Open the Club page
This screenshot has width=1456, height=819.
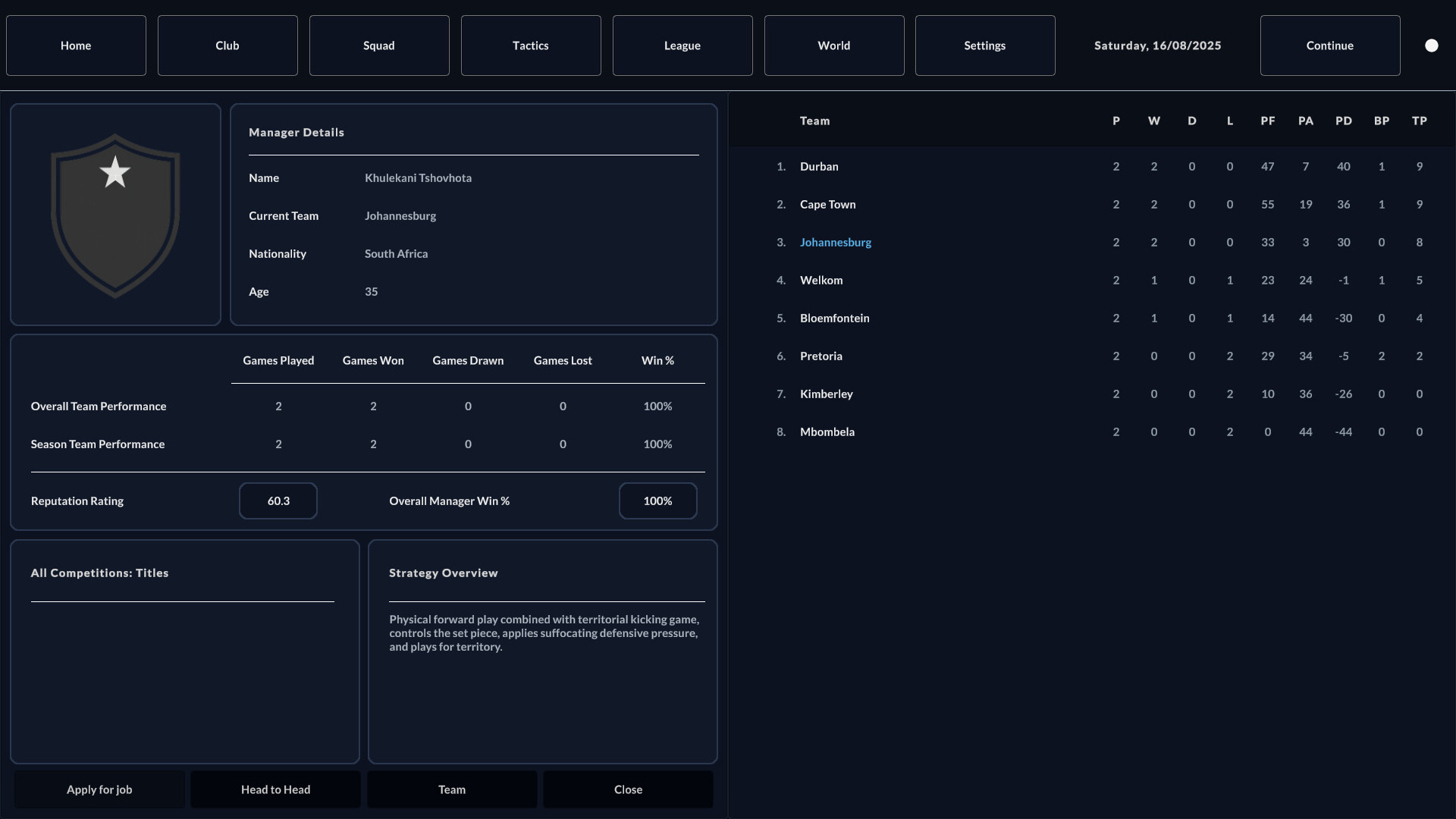point(227,45)
